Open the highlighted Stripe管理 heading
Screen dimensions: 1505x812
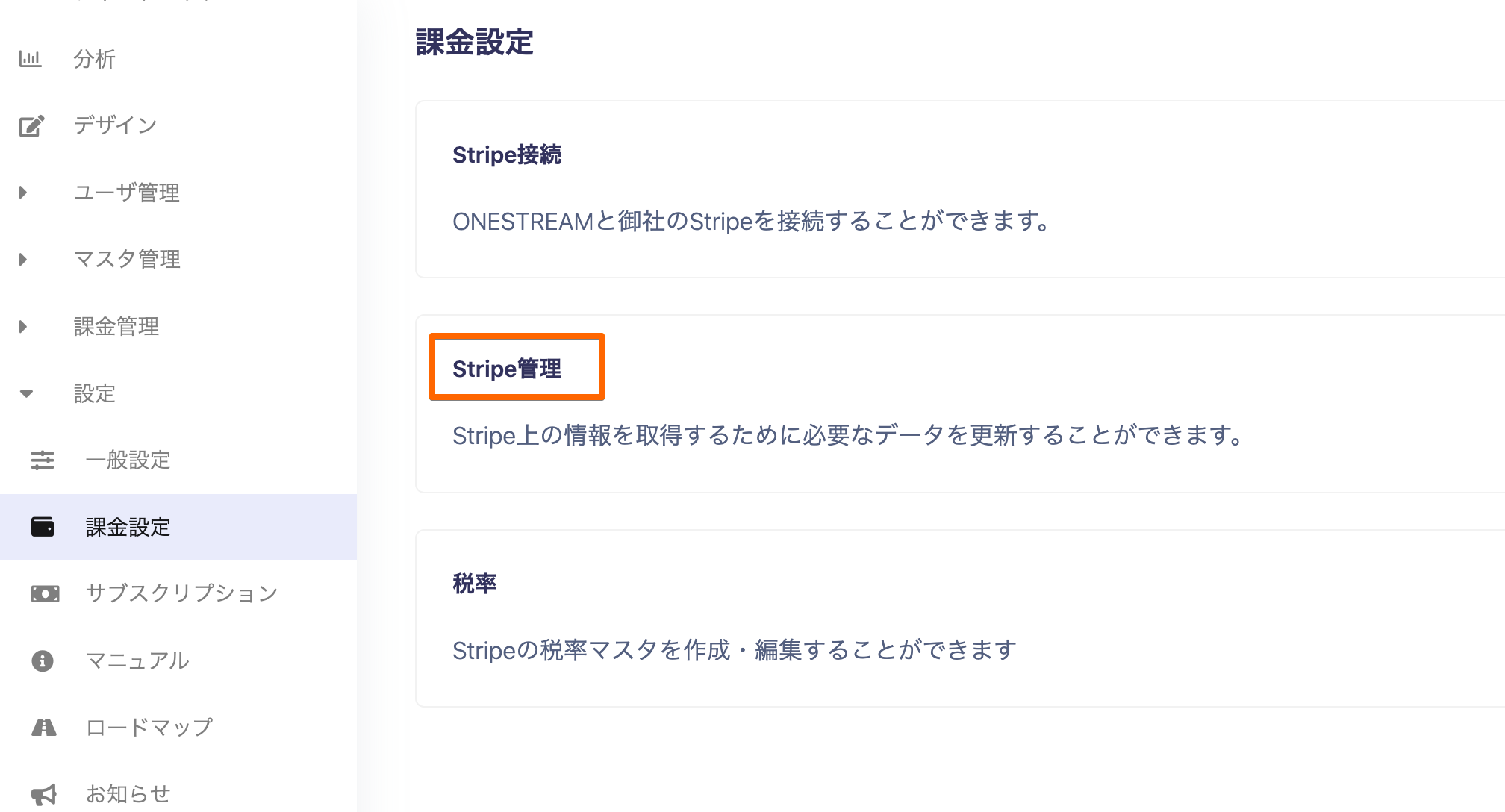click(x=507, y=369)
